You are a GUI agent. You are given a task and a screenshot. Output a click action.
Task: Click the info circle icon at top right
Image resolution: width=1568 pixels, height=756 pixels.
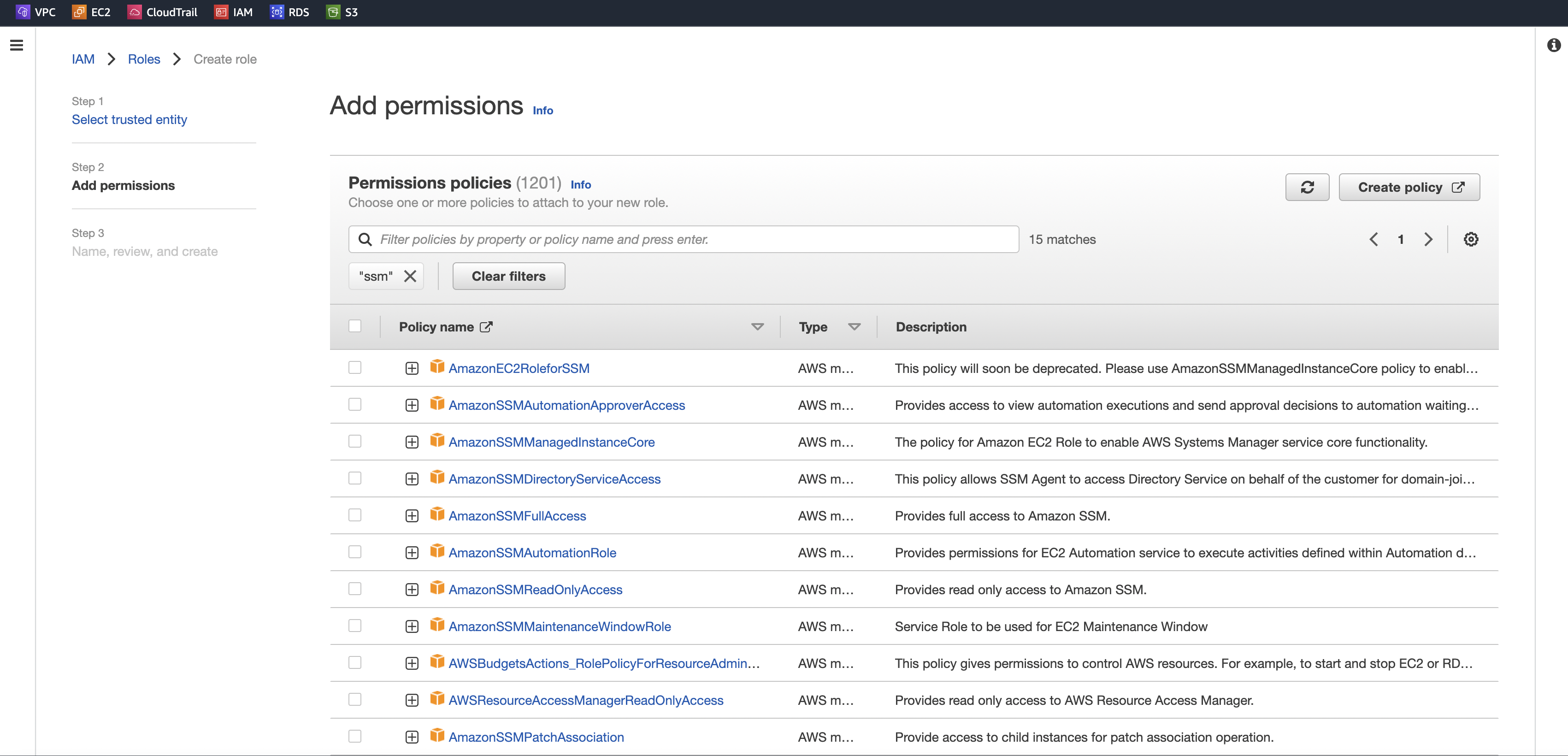(1553, 45)
